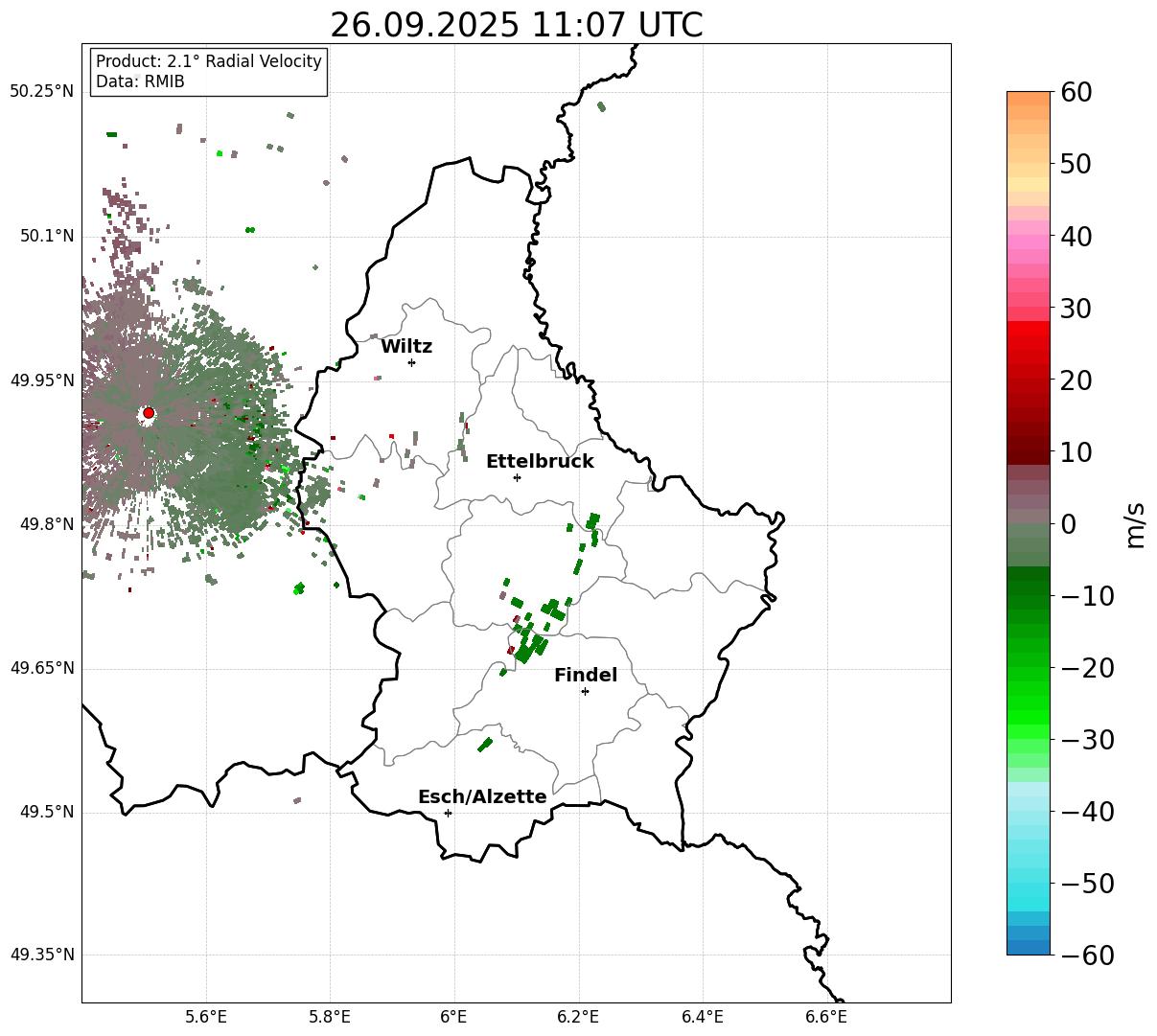Click the 6.2°E longitude label
1157x1036 pixels.
point(579,1017)
